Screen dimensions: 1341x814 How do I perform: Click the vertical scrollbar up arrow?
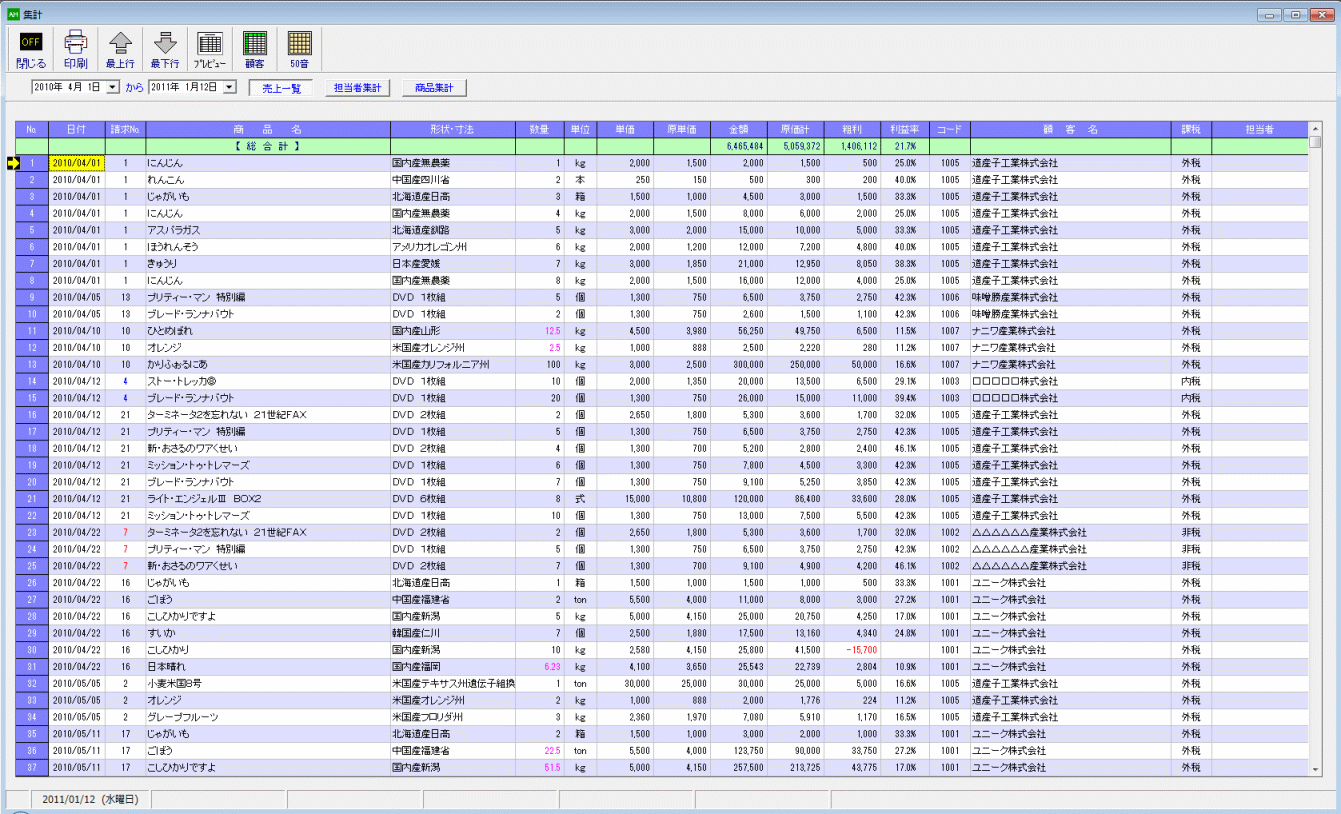pos(1316,128)
